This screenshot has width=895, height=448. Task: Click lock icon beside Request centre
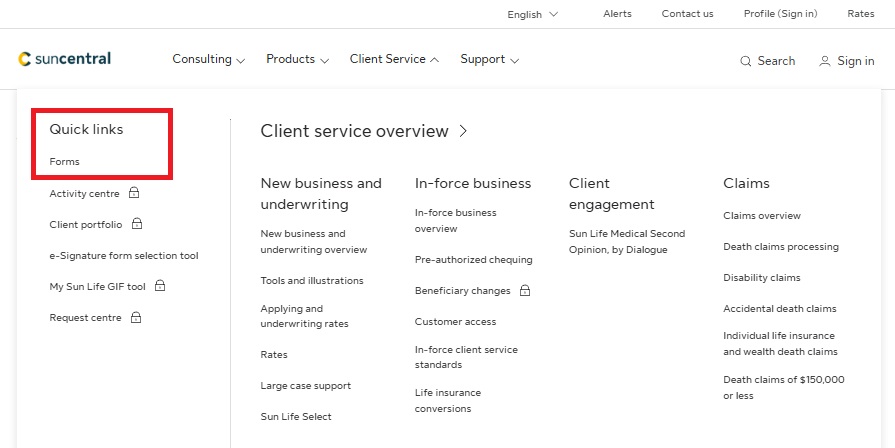136,317
